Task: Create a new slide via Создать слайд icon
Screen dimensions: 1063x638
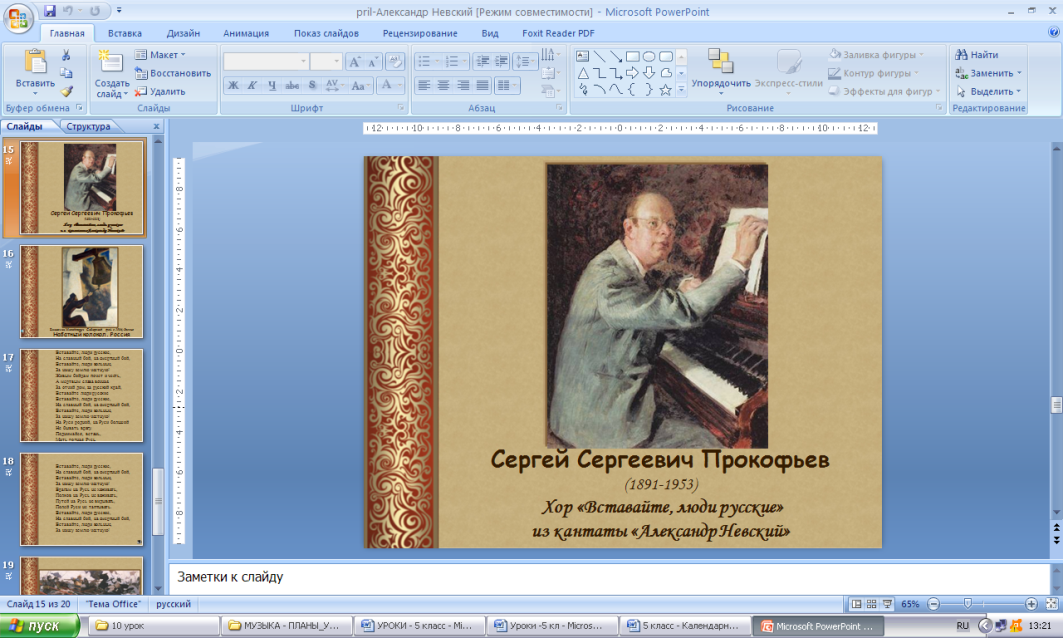Action: (111, 61)
